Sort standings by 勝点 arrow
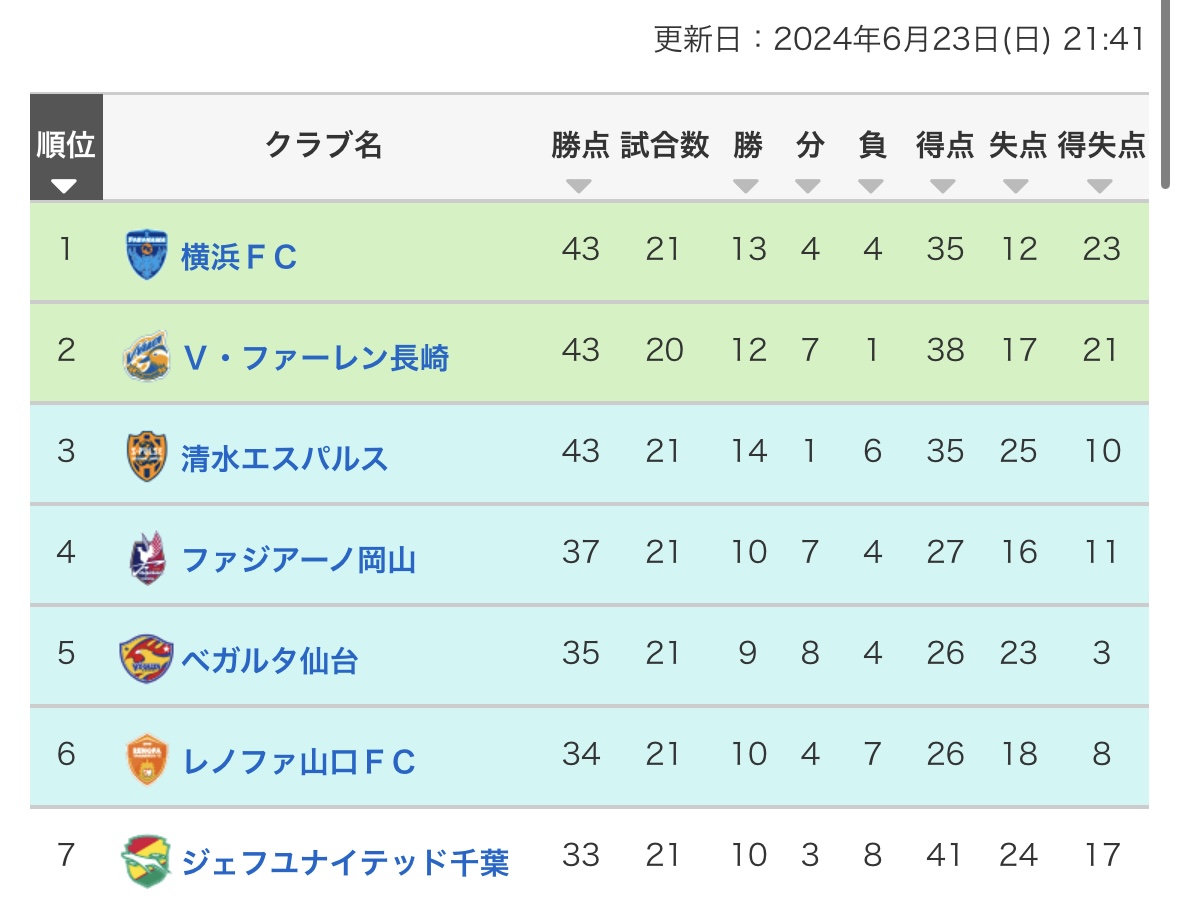Viewport: 1179px width, 901px height. [579, 185]
